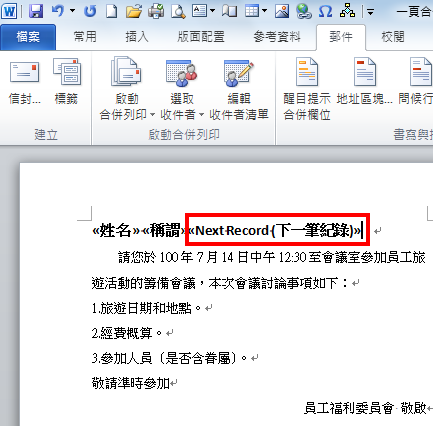Screen dimensions: 433x426
Task: Click the Omega symbol icon
Action: coord(325,11)
